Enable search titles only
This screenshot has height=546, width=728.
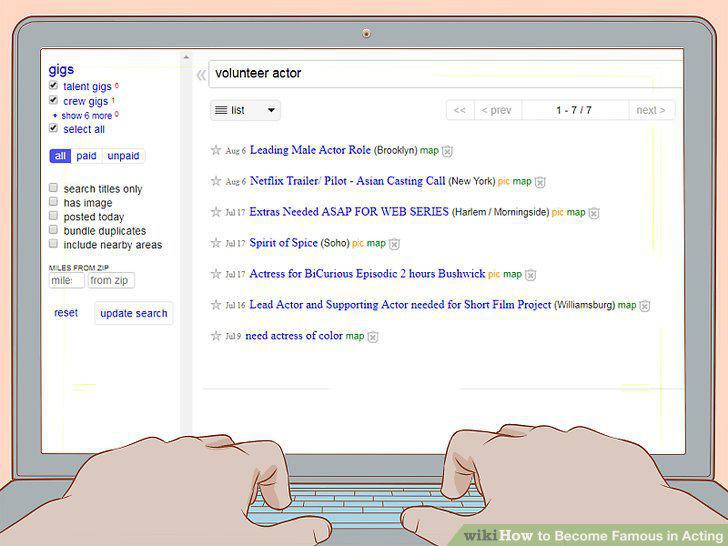pyautogui.click(x=53, y=188)
